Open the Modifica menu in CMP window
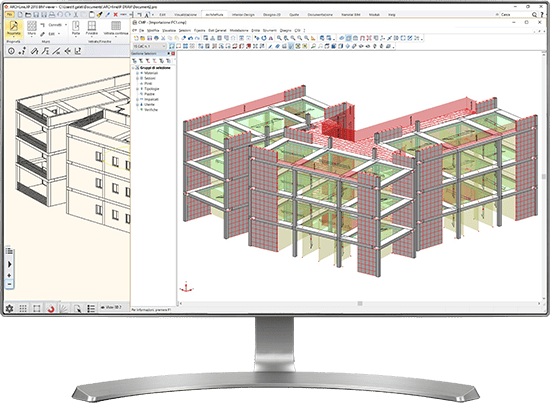Viewport: 550px width, 403px height. point(153,31)
